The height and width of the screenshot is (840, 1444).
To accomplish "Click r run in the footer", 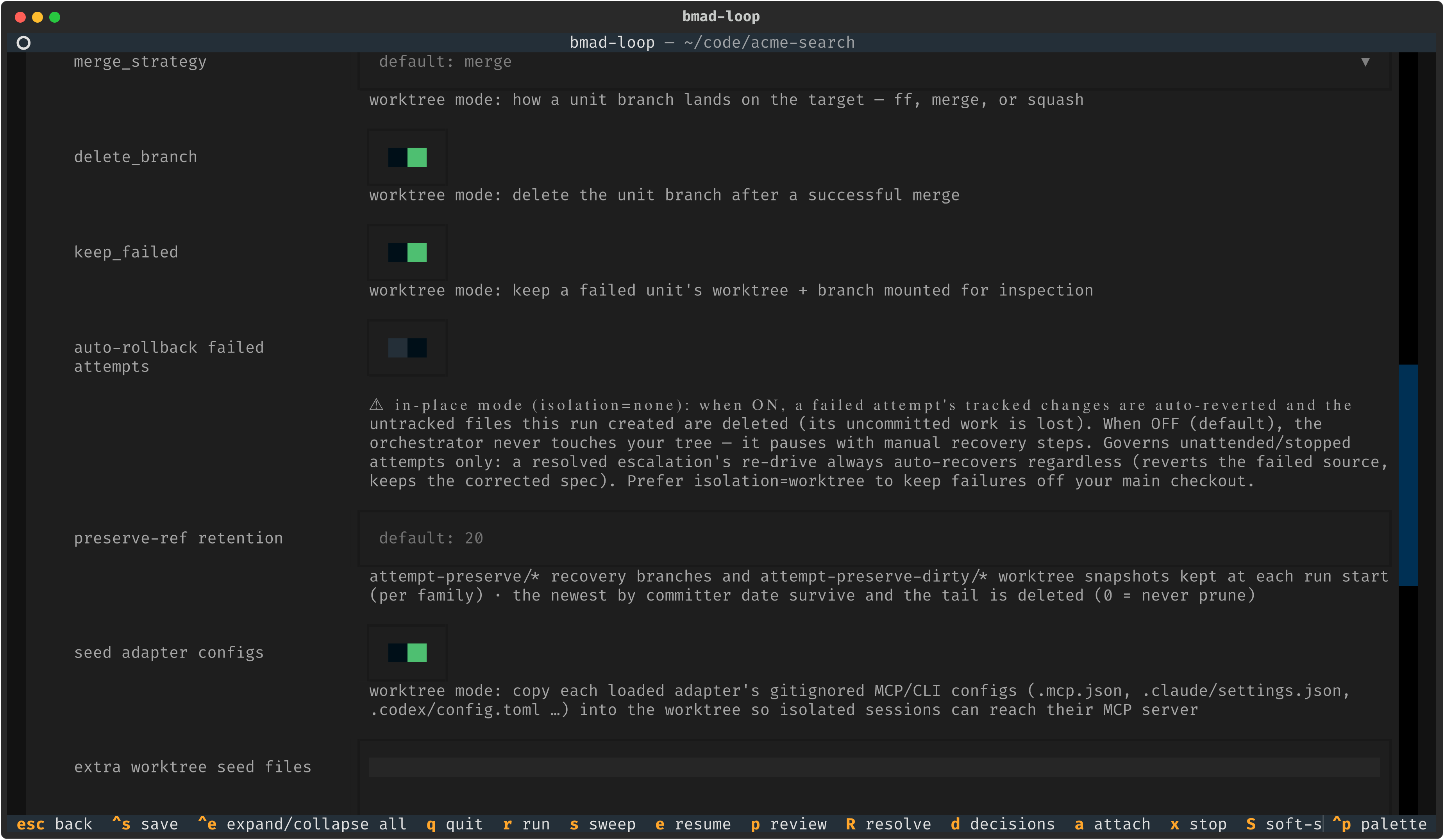I will pyautogui.click(x=526, y=824).
